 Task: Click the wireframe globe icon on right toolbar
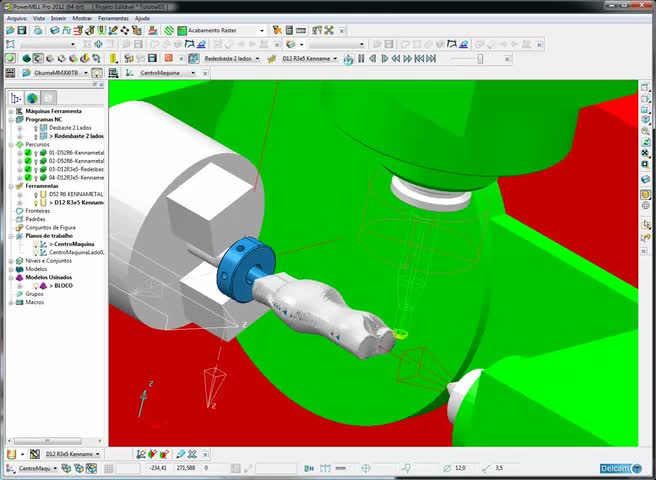(x=645, y=205)
